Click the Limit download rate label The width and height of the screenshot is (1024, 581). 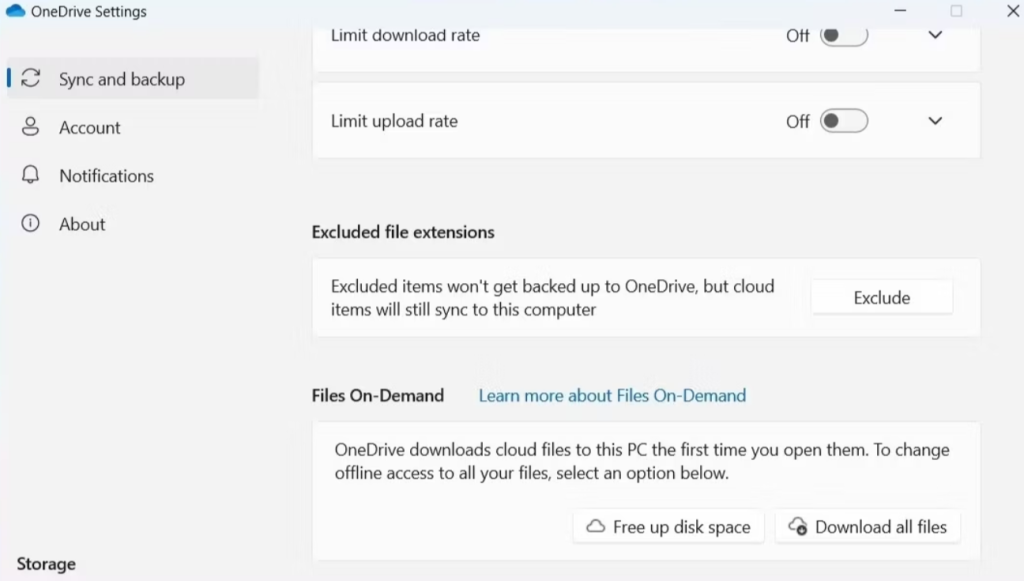click(x=405, y=35)
